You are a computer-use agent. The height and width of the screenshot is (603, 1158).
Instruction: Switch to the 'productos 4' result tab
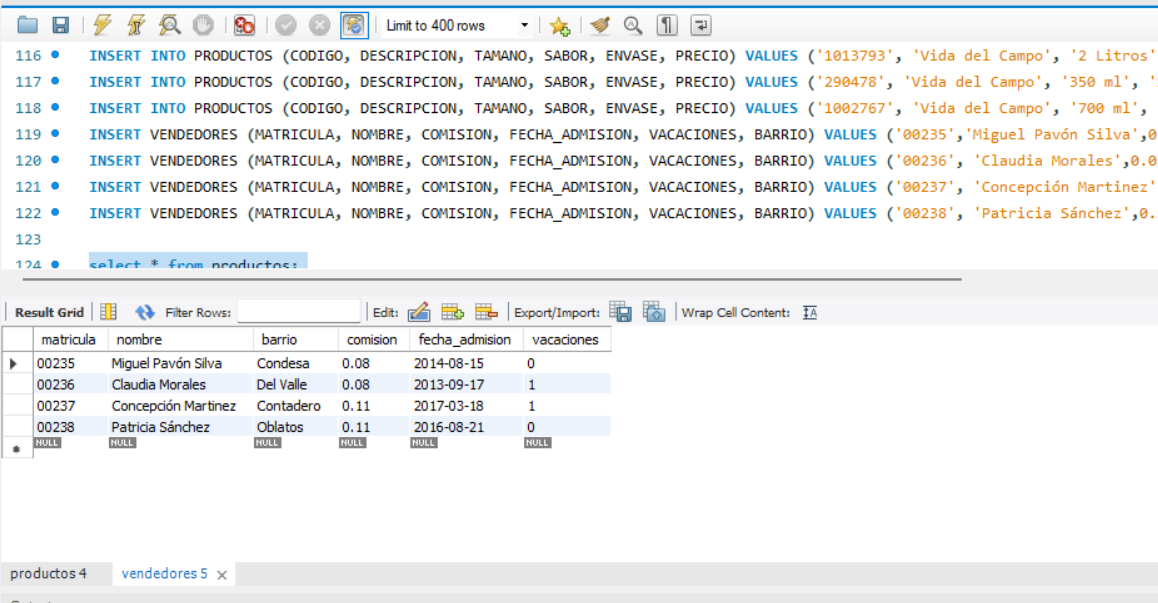click(x=48, y=573)
